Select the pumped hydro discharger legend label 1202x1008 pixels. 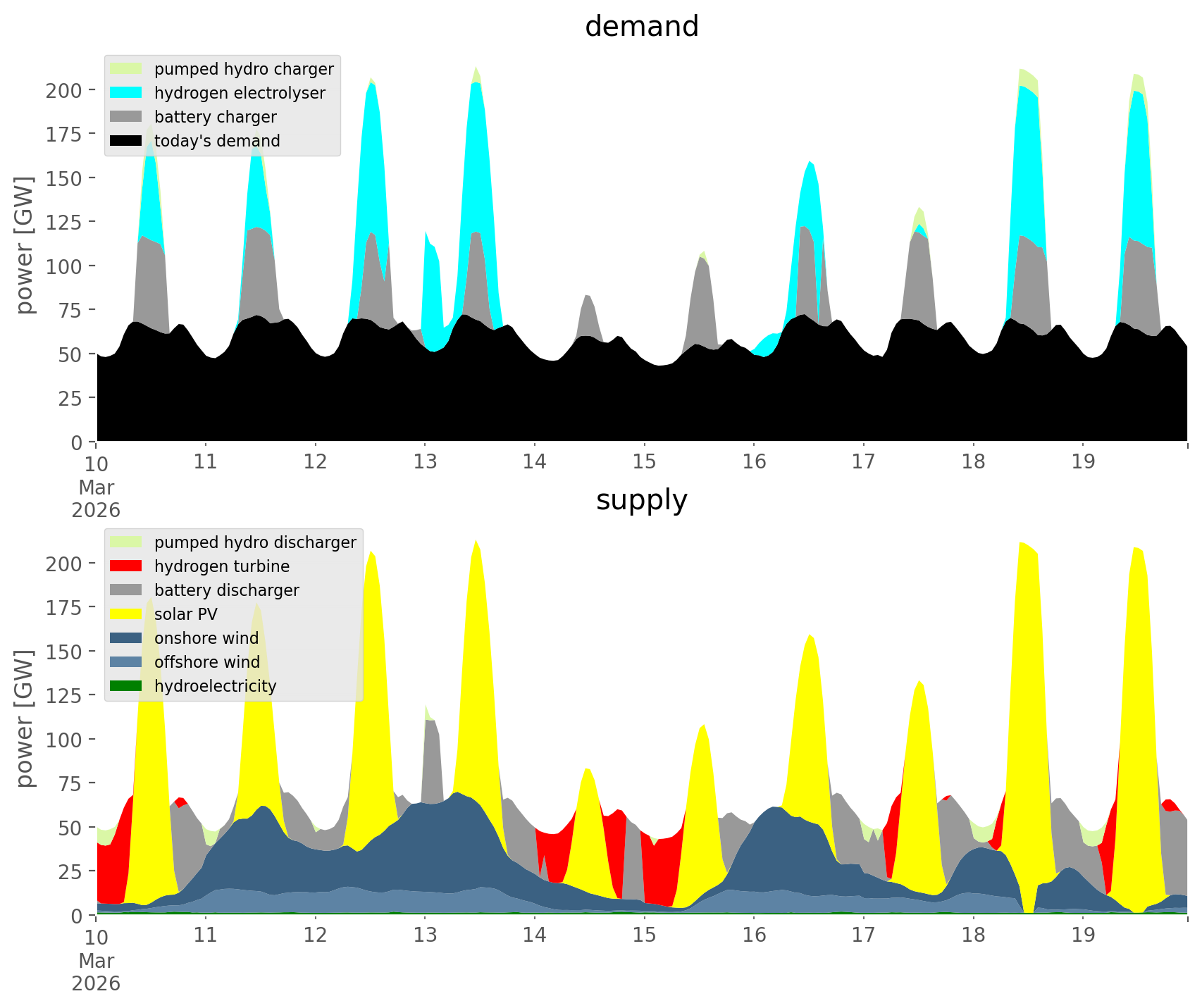point(255,542)
